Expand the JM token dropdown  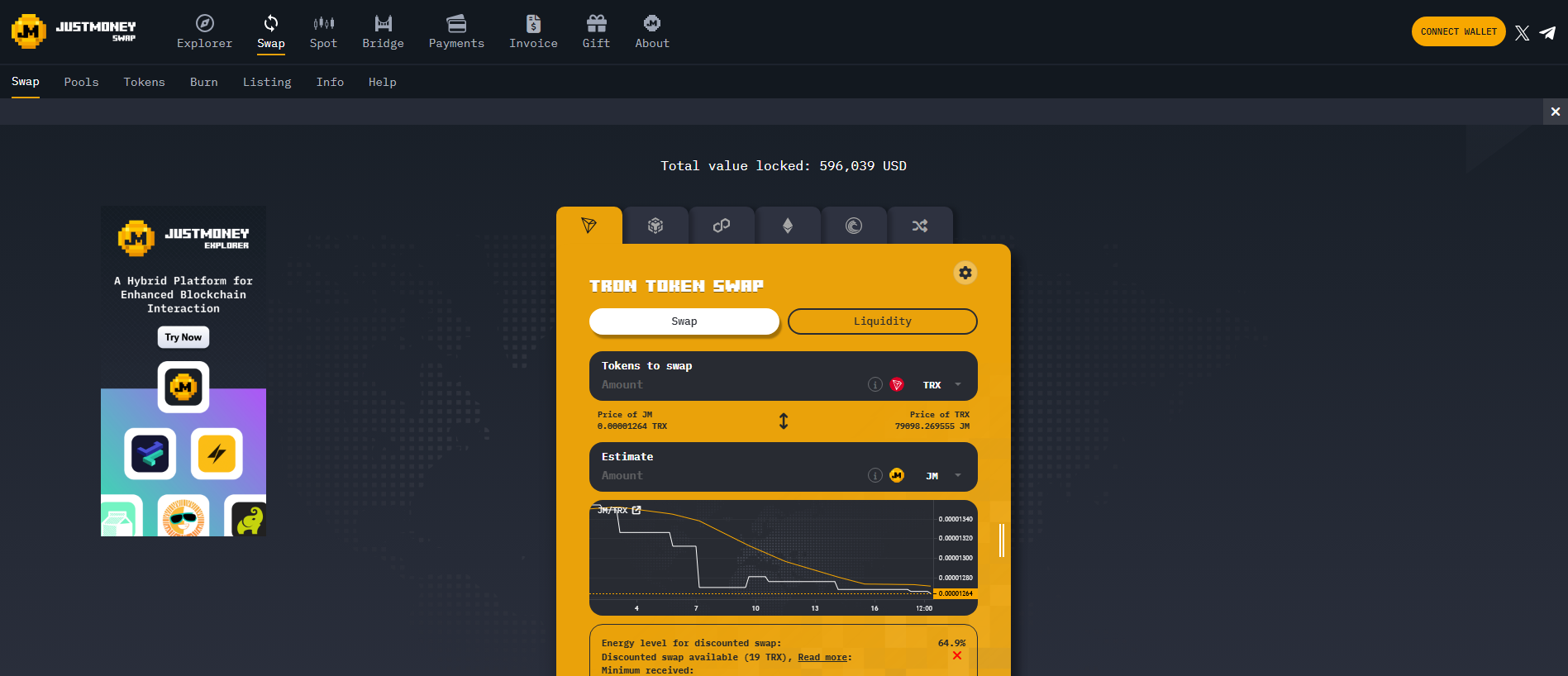pyautogui.click(x=958, y=475)
